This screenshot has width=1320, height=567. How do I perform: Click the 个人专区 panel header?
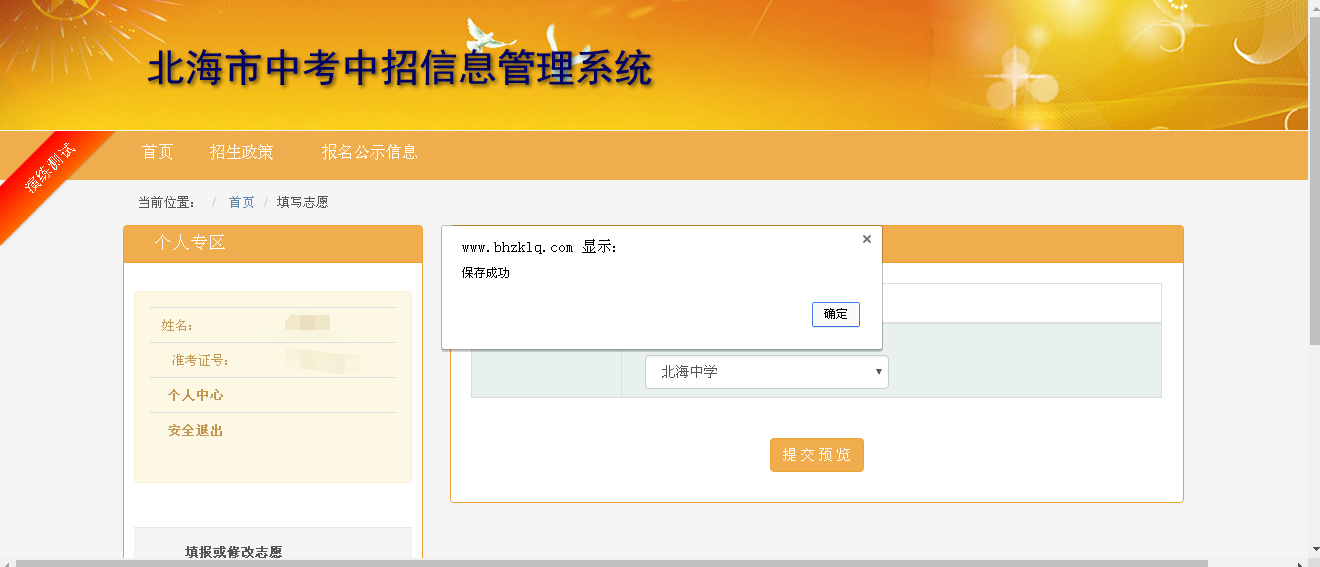pyautogui.click(x=190, y=243)
